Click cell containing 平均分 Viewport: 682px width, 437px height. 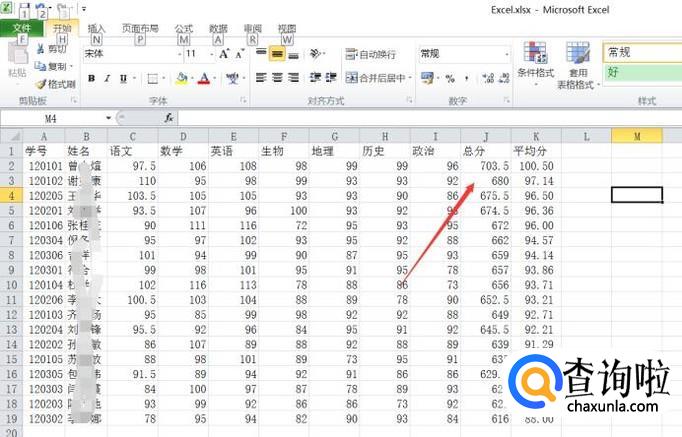coord(536,151)
